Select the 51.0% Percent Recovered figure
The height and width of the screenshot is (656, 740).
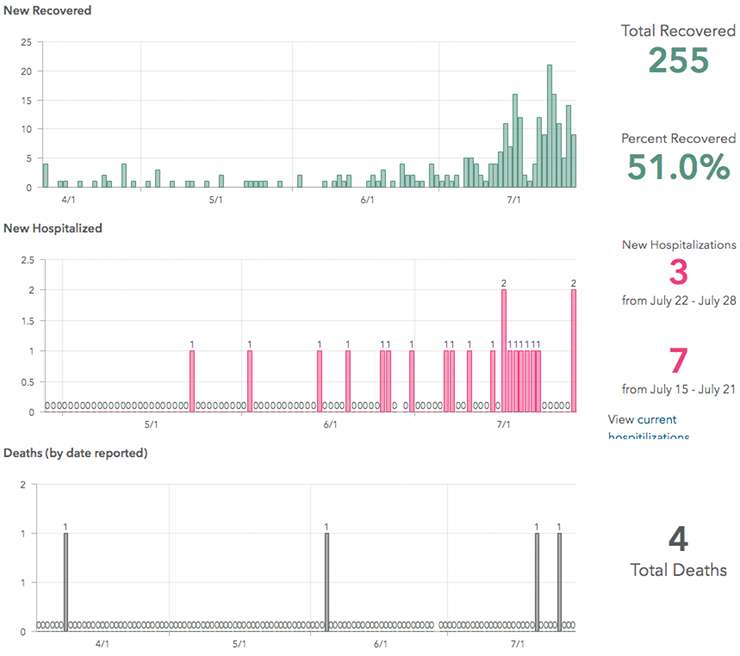point(678,168)
